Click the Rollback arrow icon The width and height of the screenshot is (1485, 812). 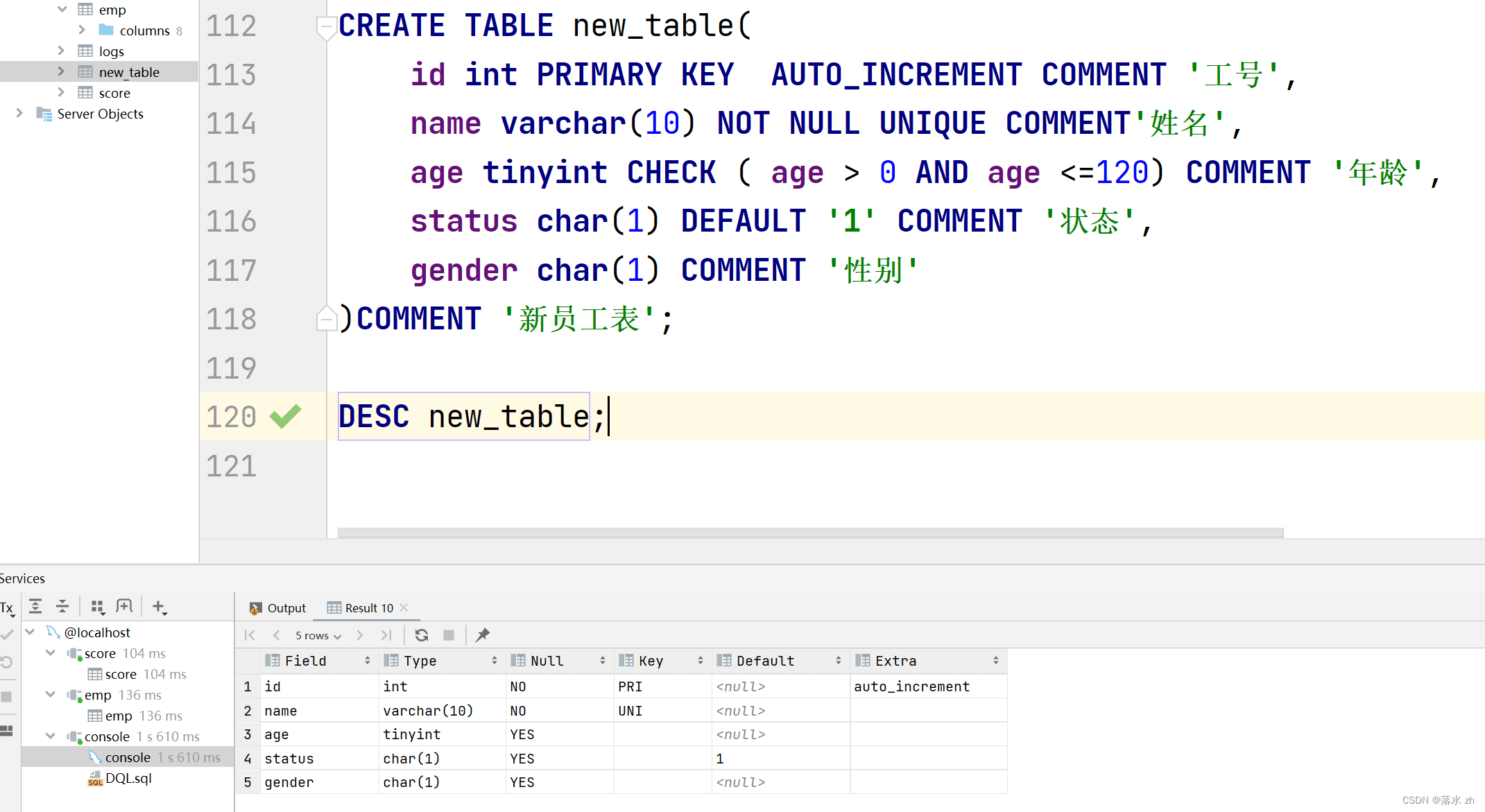click(7, 663)
